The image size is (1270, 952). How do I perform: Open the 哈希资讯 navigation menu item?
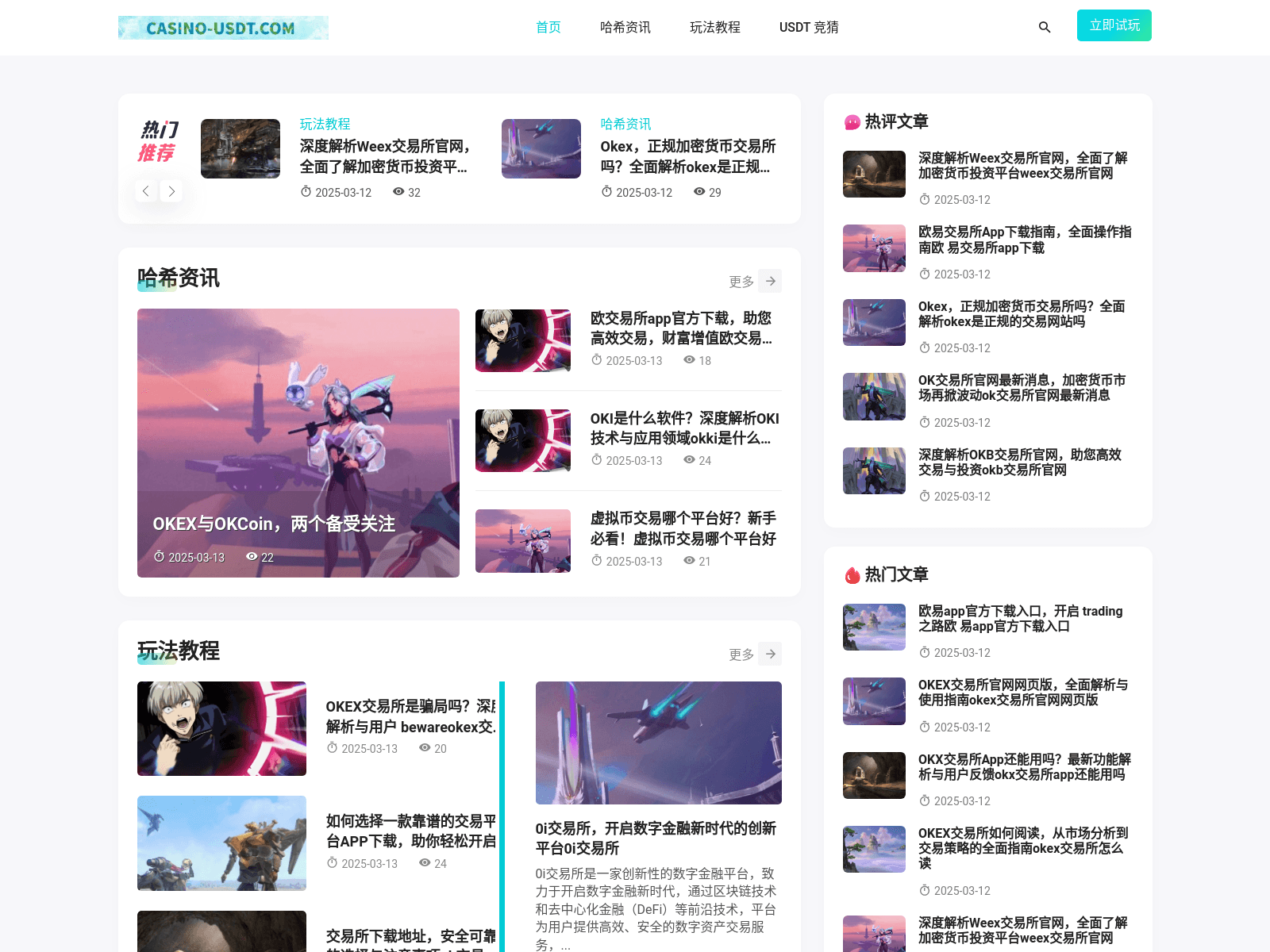[625, 27]
